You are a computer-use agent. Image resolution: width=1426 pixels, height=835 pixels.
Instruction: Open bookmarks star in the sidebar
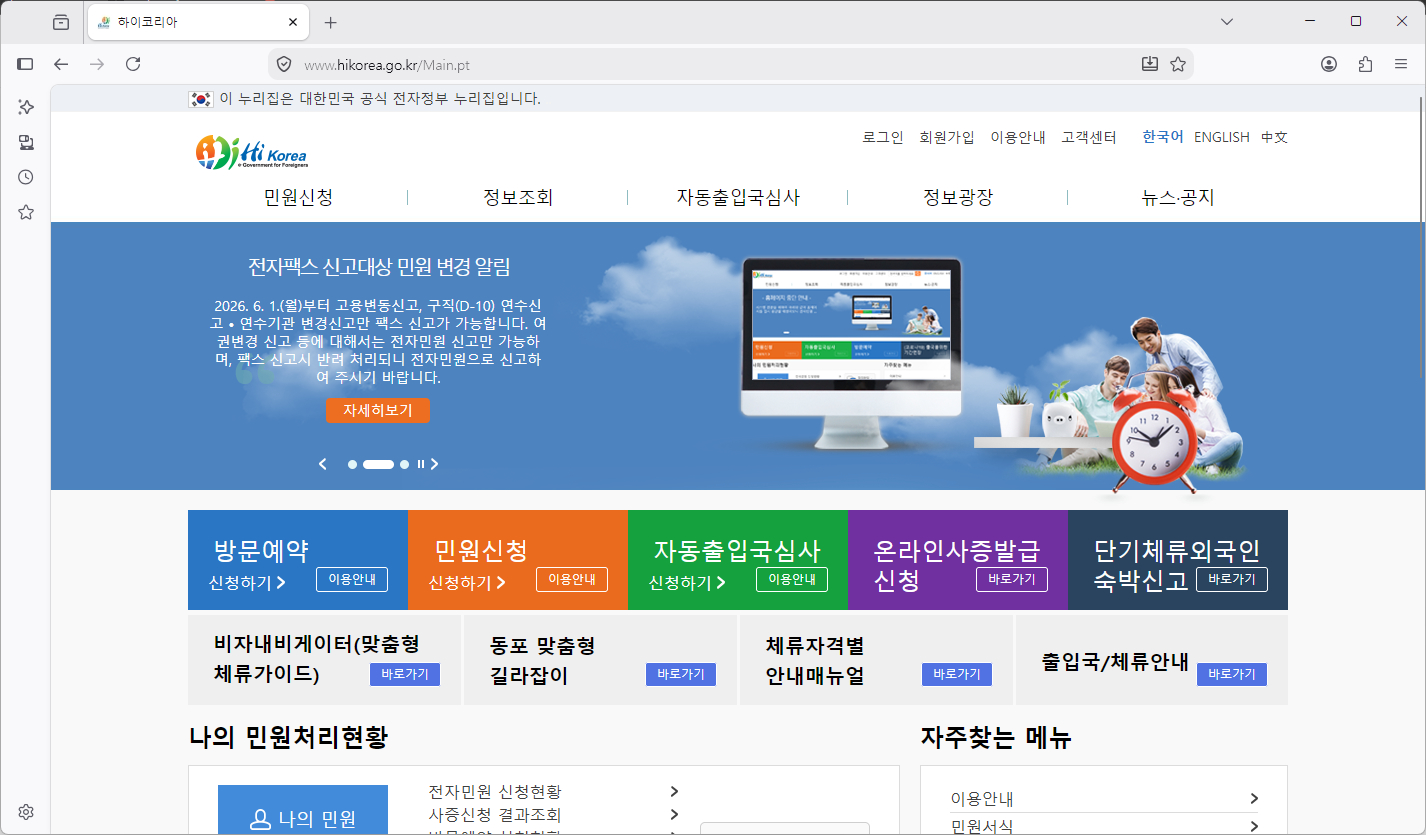point(26,212)
